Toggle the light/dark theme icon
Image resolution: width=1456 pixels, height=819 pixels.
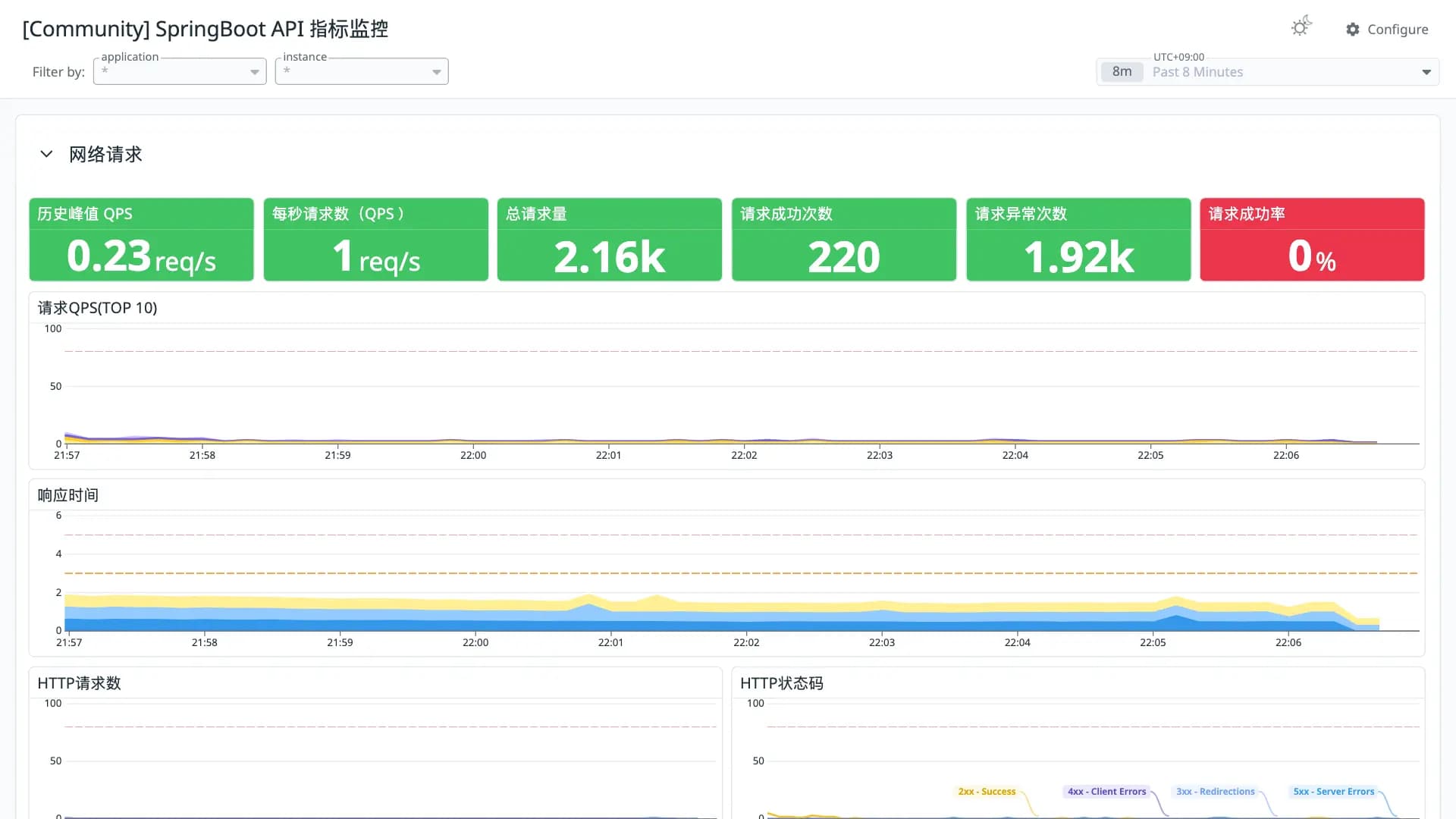click(1301, 27)
